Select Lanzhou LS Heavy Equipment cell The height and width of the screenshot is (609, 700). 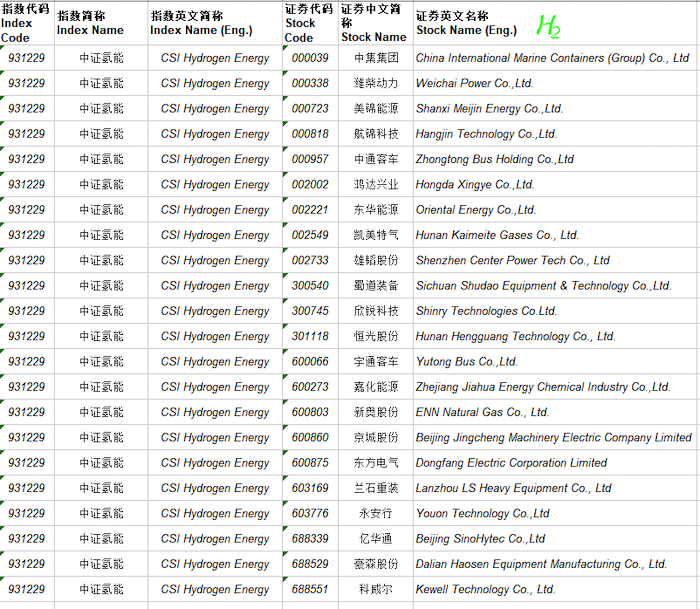(x=556, y=488)
